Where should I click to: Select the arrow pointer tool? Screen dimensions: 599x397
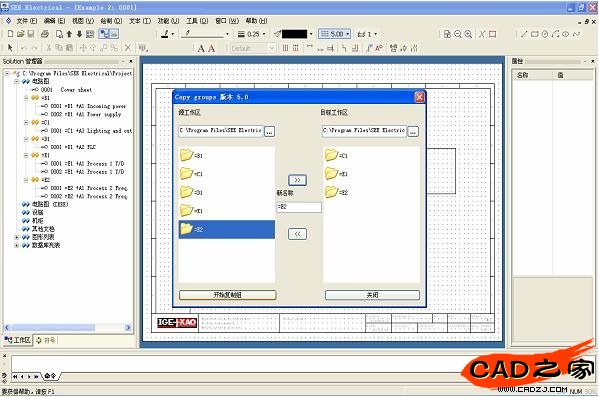point(10,48)
